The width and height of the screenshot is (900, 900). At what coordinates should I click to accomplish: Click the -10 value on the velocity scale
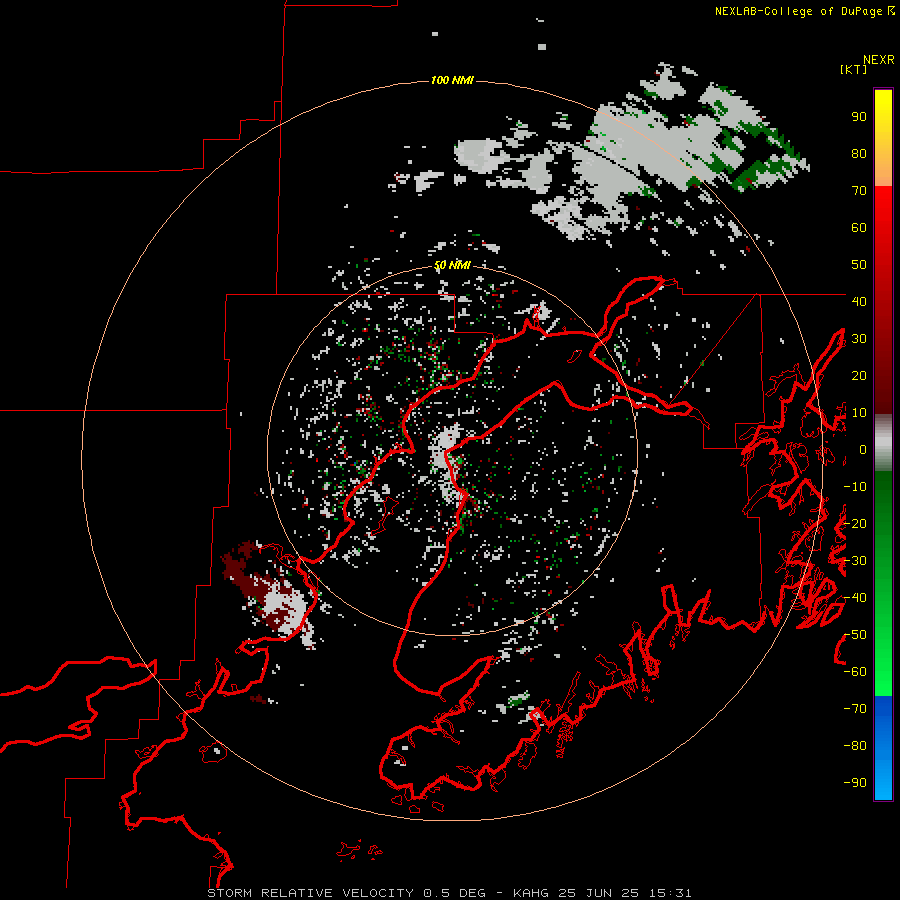pyautogui.click(x=855, y=487)
